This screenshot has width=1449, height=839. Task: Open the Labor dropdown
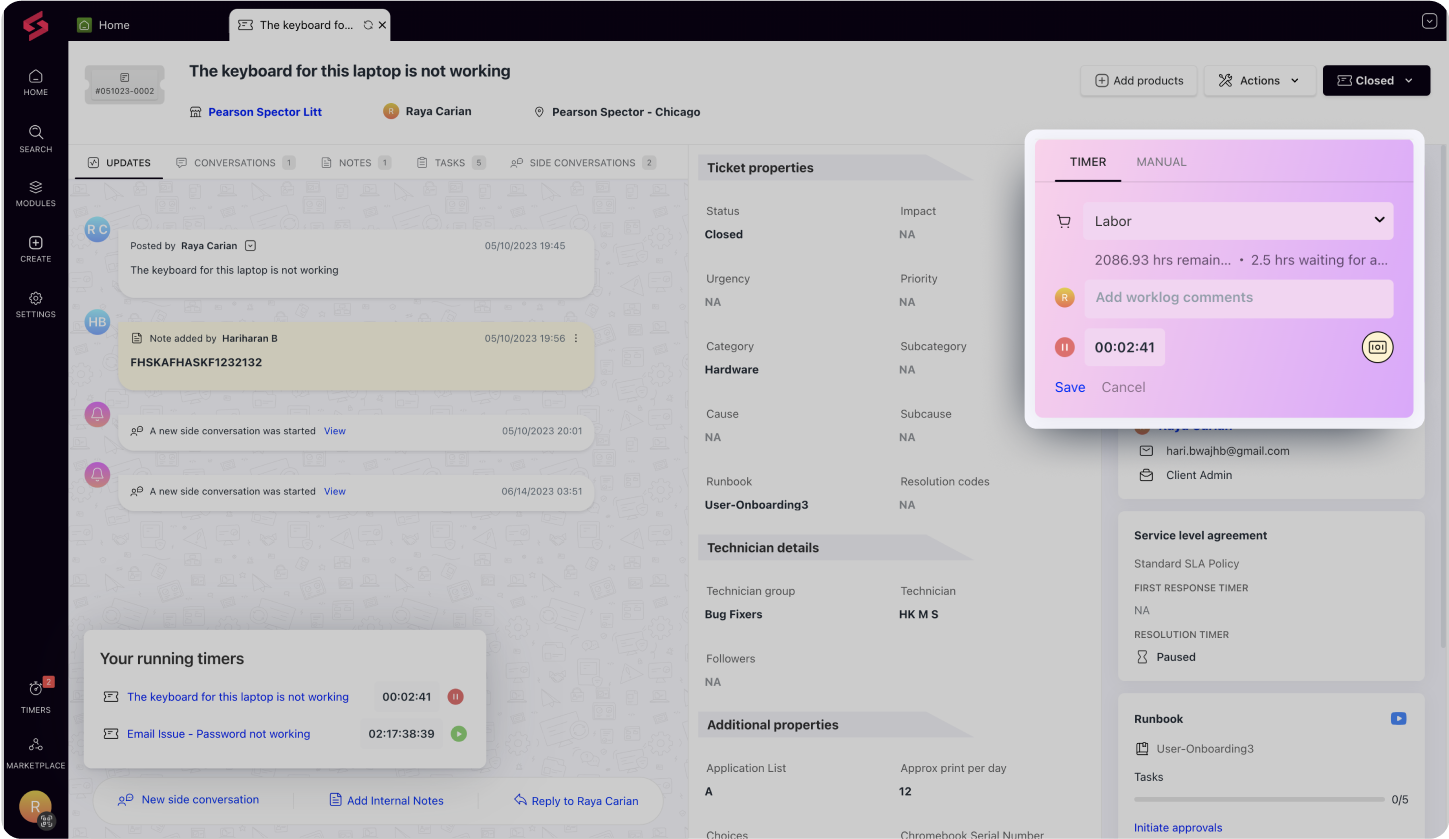[1238, 221]
